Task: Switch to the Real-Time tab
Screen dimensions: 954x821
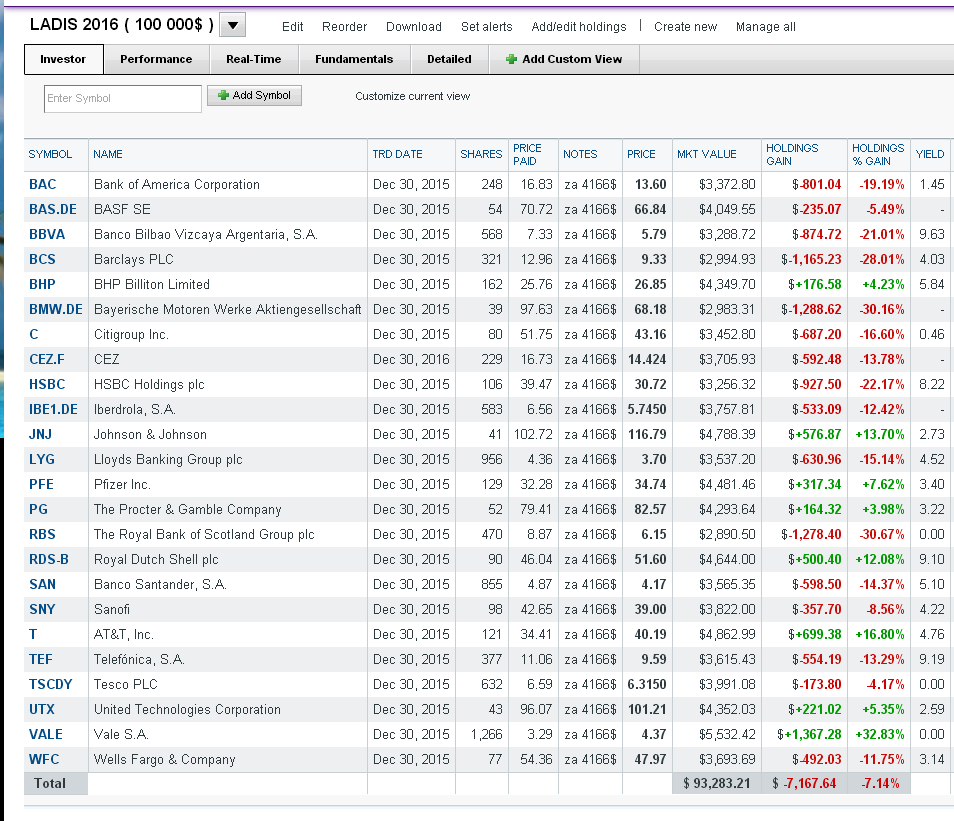Action: coord(254,59)
